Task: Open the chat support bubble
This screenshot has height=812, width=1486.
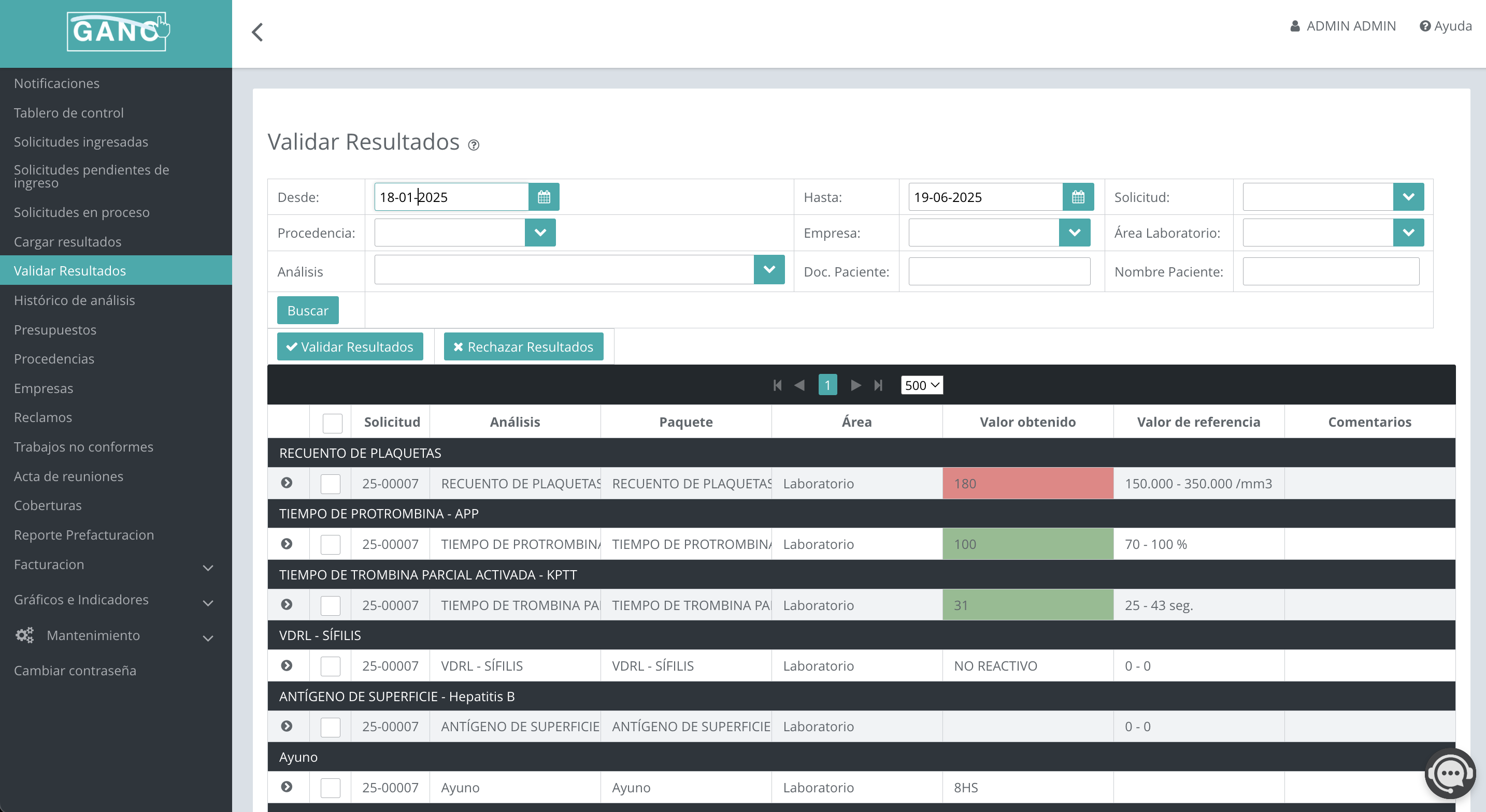Action: 1451,773
